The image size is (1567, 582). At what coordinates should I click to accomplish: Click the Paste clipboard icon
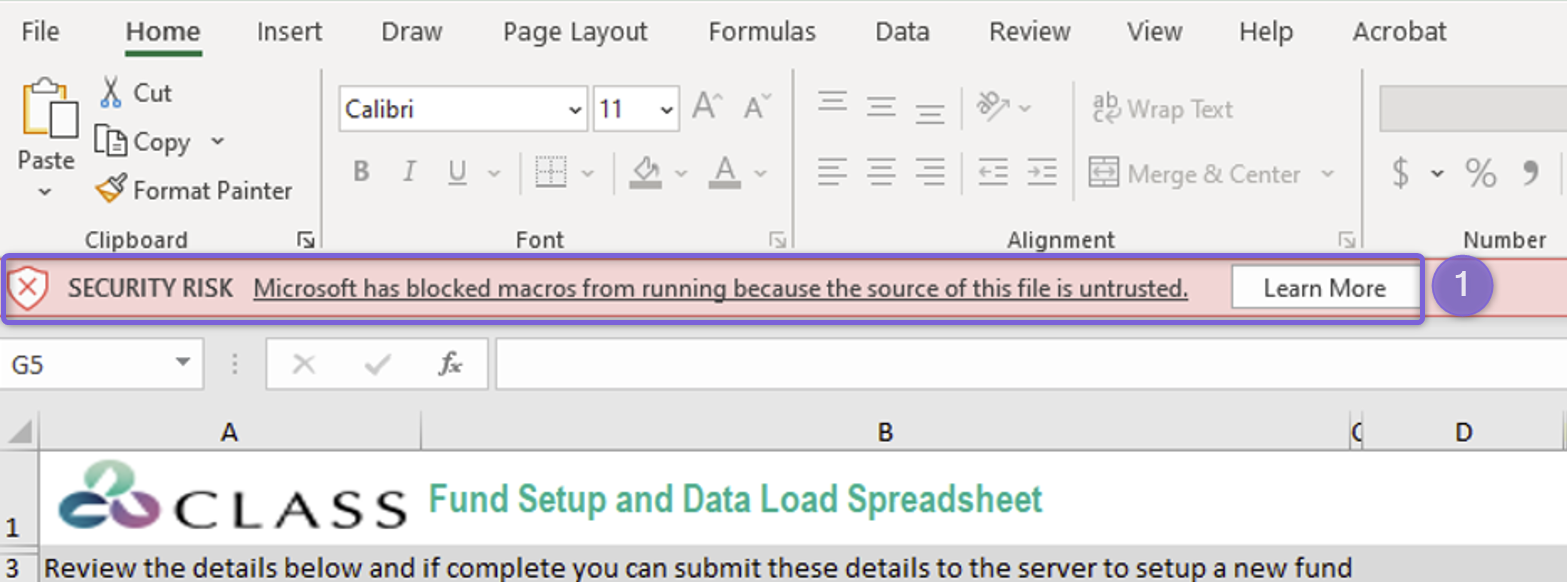[x=49, y=109]
